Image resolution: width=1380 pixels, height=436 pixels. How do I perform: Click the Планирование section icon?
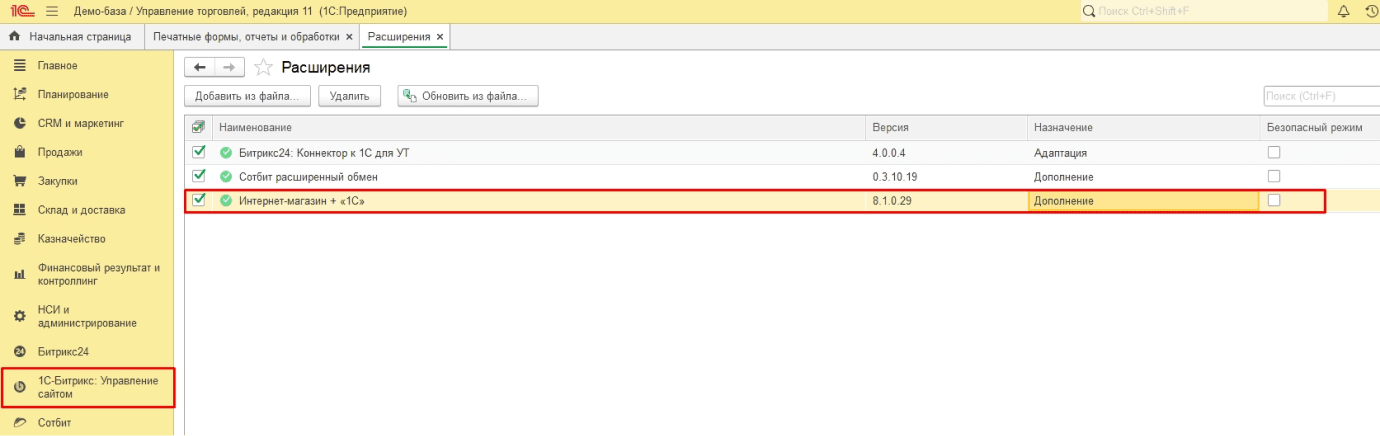point(18,94)
